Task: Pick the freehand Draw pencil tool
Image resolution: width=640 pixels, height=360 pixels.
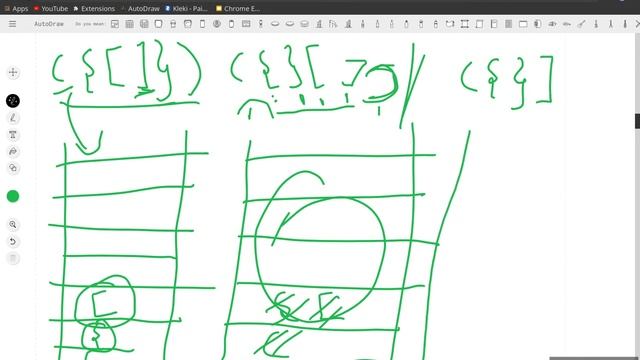Action: click(x=13, y=118)
